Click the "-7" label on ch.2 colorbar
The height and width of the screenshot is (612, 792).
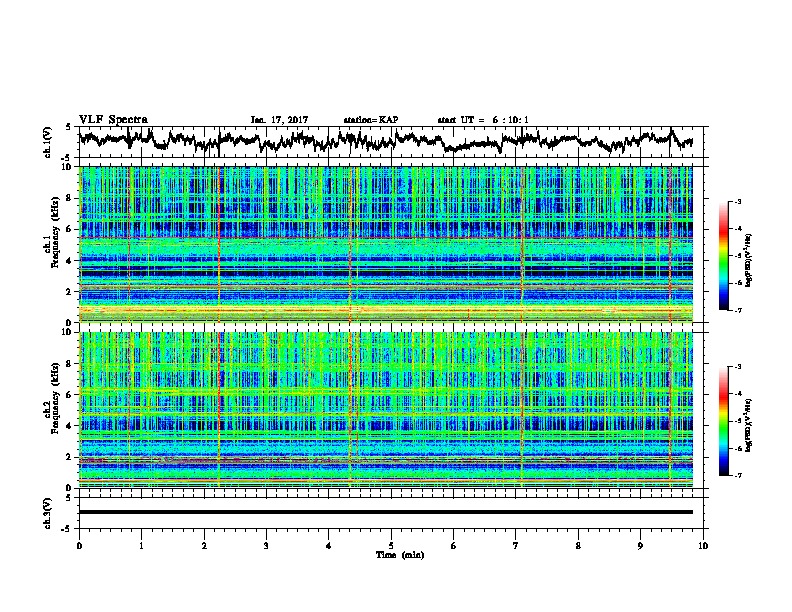tap(737, 476)
